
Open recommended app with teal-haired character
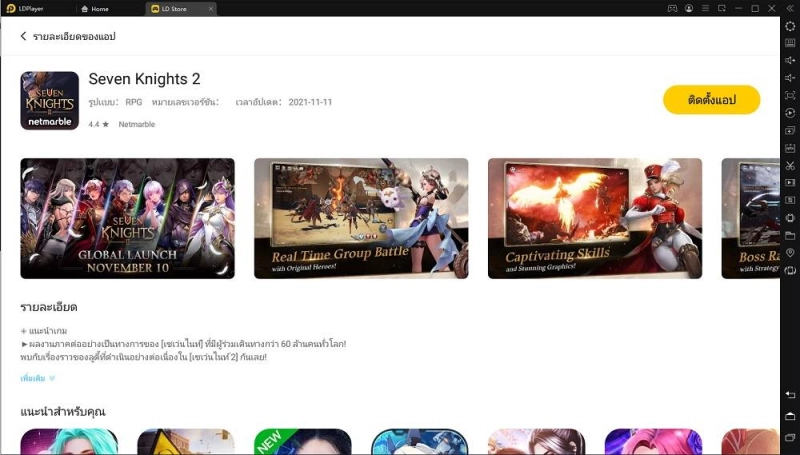pyautogui.click(x=69, y=442)
